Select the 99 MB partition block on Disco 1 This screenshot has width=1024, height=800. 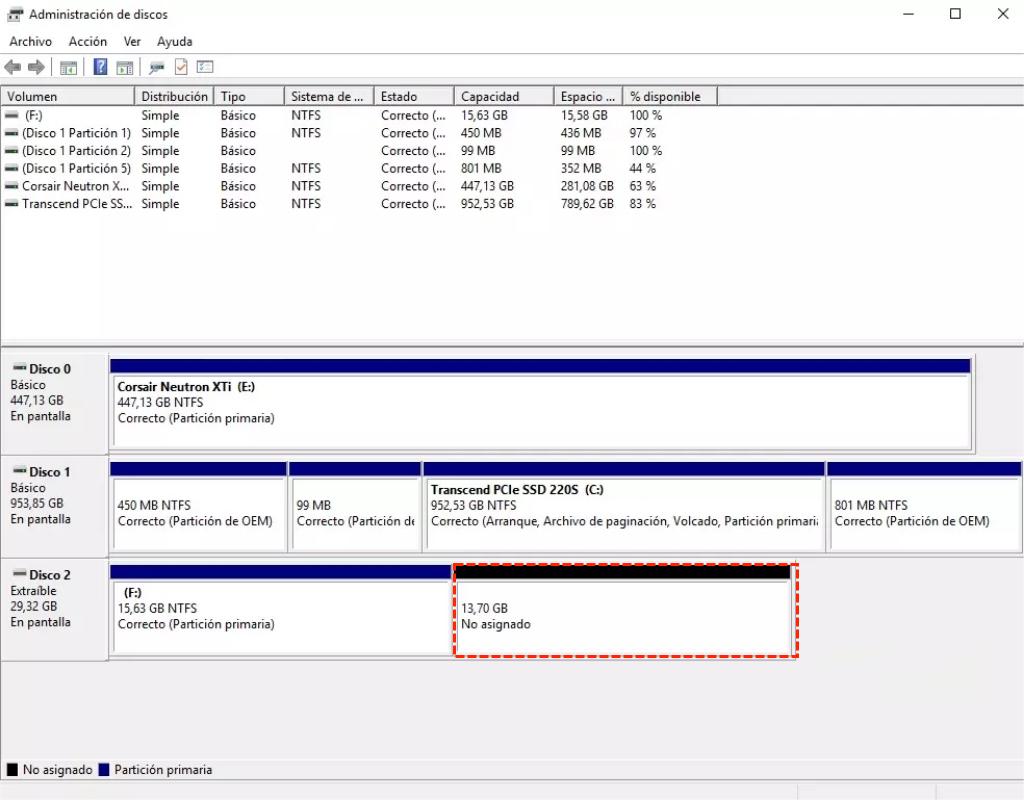(355, 506)
